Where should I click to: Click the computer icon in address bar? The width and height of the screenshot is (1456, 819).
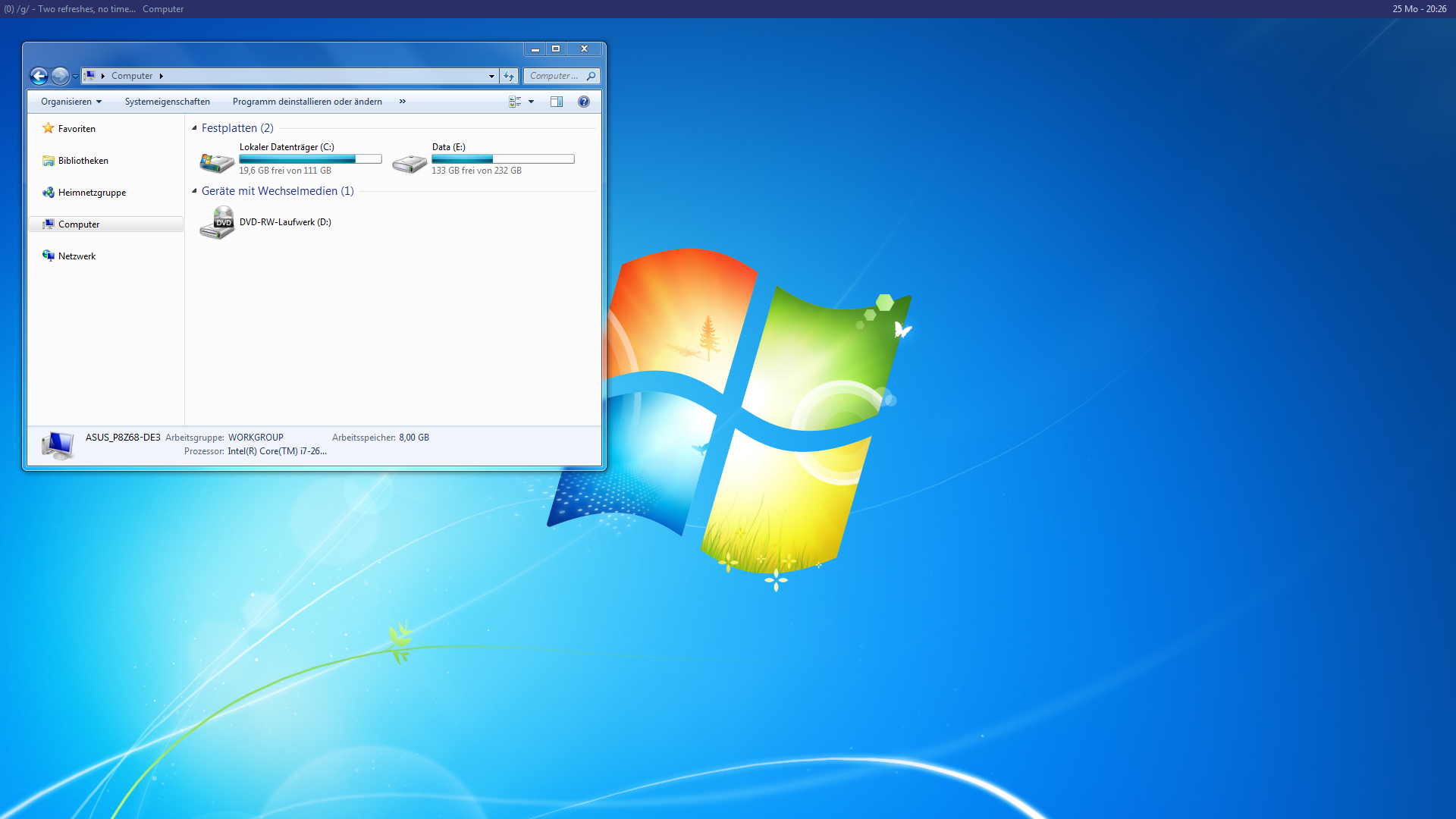pos(89,76)
